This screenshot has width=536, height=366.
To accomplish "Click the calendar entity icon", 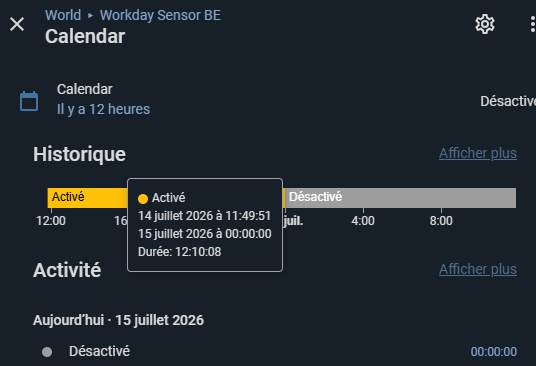I will click(x=29, y=101).
